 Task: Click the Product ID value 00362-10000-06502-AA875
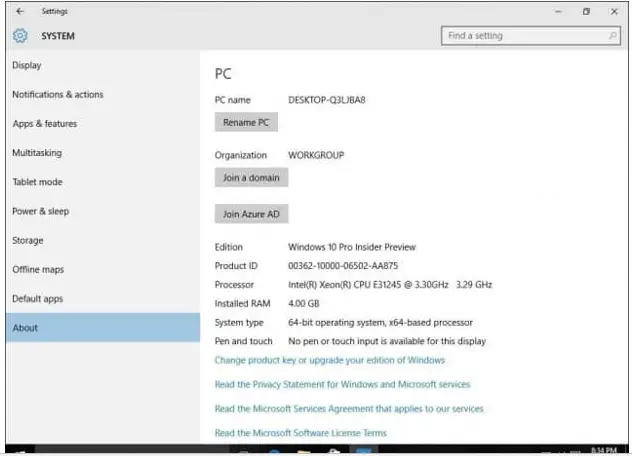tap(343, 266)
